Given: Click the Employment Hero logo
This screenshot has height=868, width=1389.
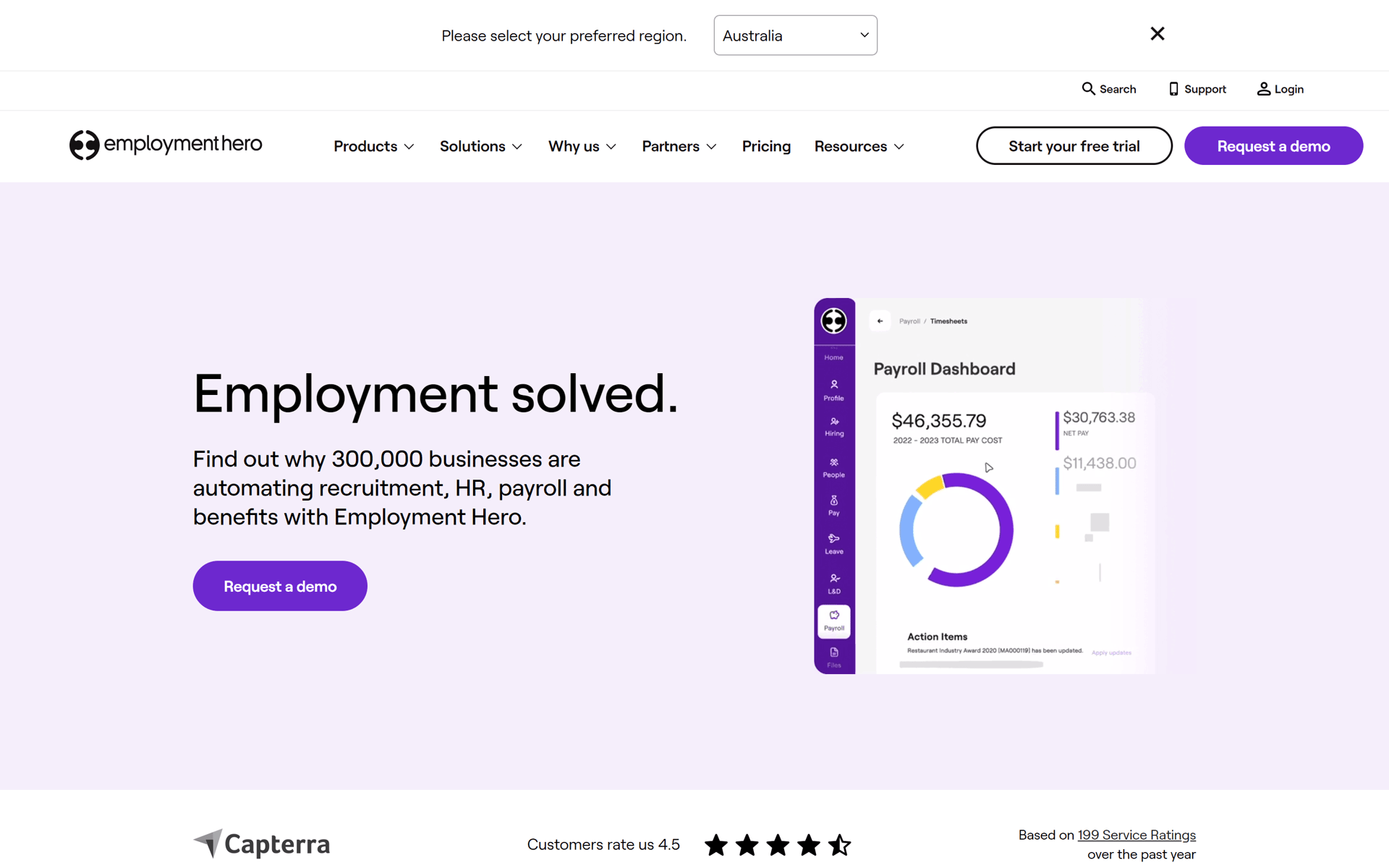Looking at the screenshot, I should 166,145.
